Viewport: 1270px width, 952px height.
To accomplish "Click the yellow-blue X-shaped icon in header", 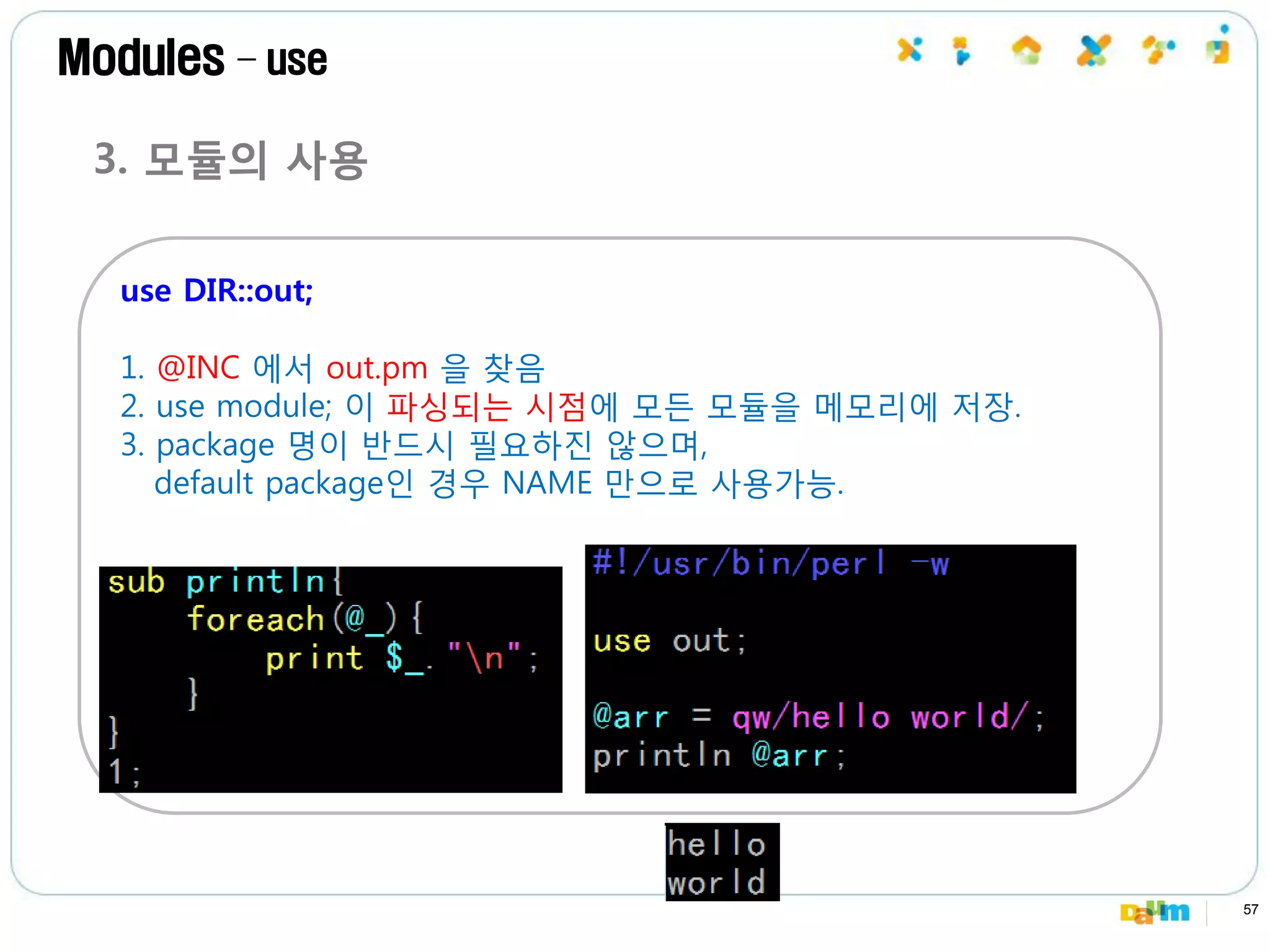I will tap(910, 50).
